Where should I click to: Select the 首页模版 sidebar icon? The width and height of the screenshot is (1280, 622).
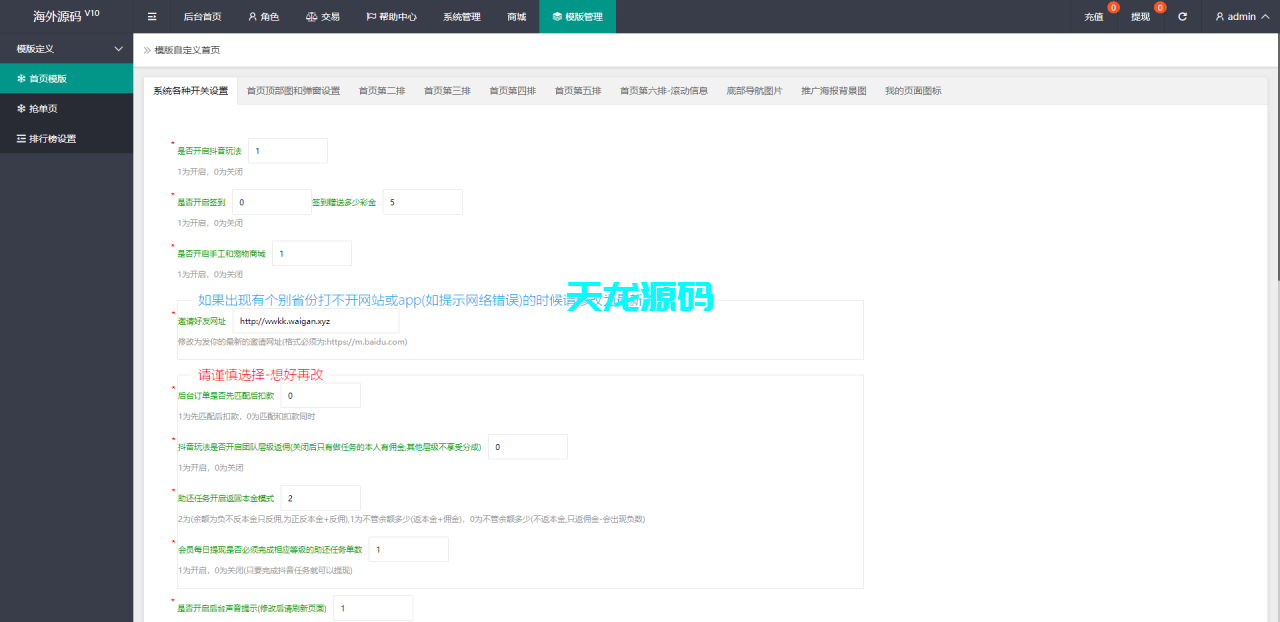(23, 77)
